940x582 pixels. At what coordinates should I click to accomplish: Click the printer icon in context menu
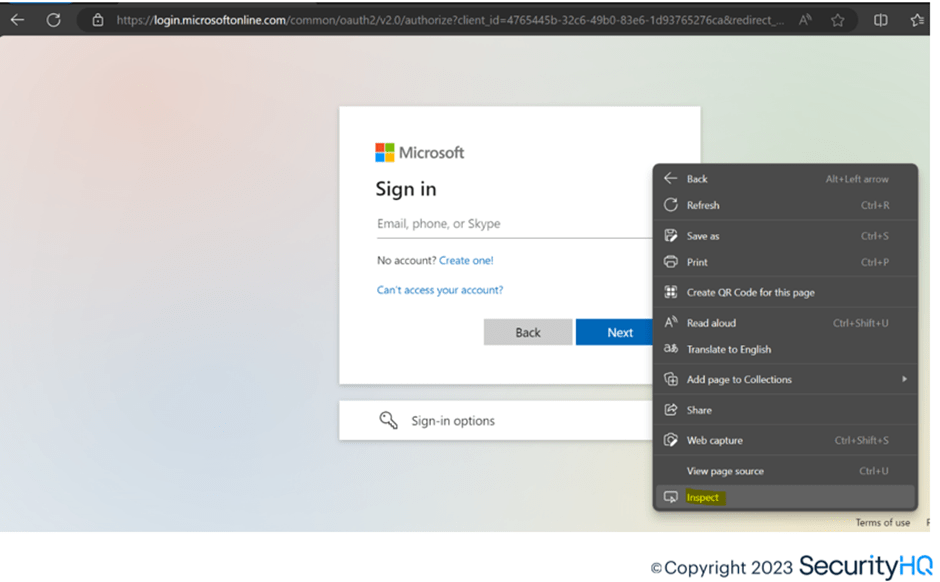(671, 262)
